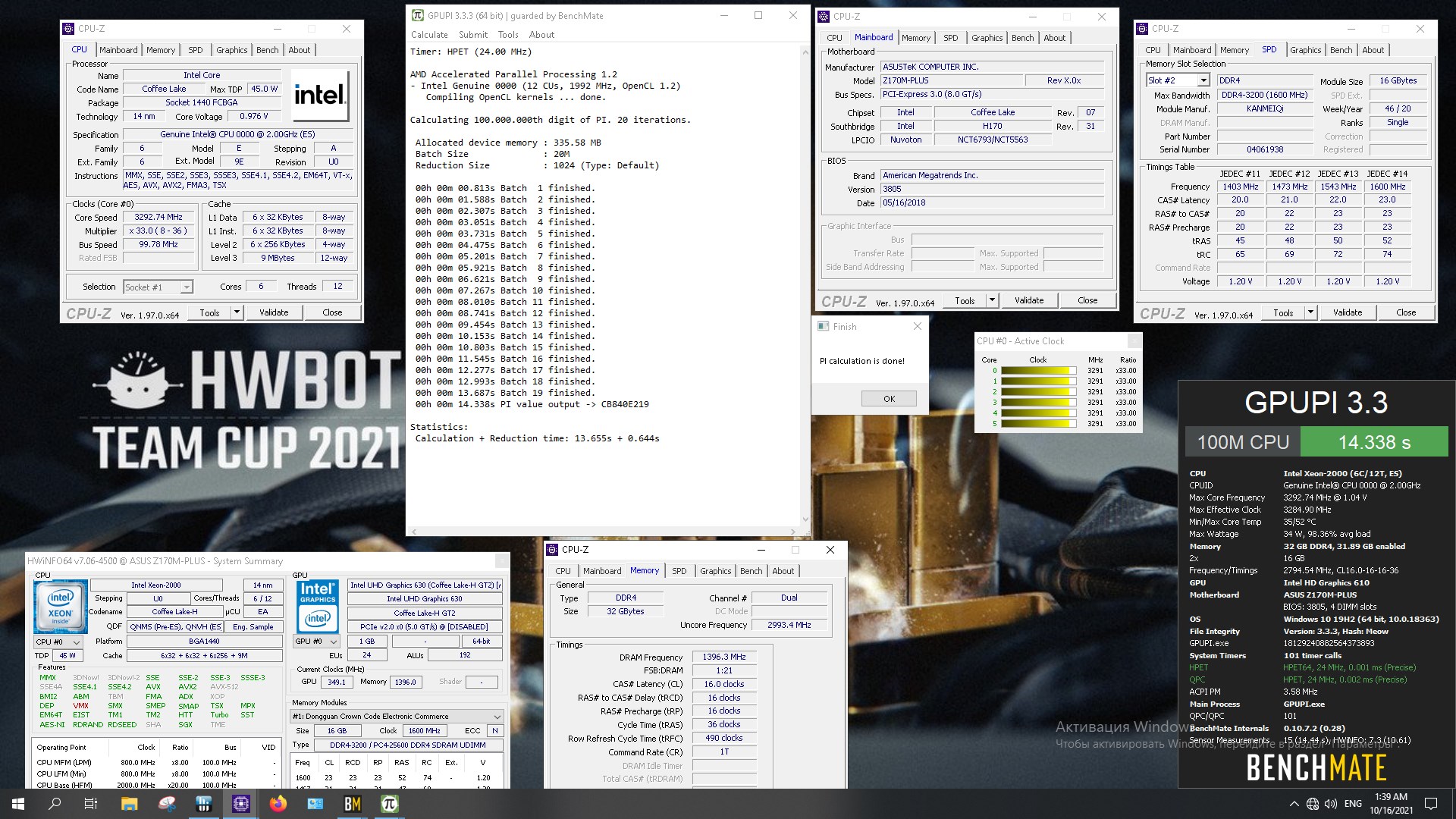This screenshot has height=819, width=1456.
Task: Open network status tray icon
Action: [x=1313, y=804]
